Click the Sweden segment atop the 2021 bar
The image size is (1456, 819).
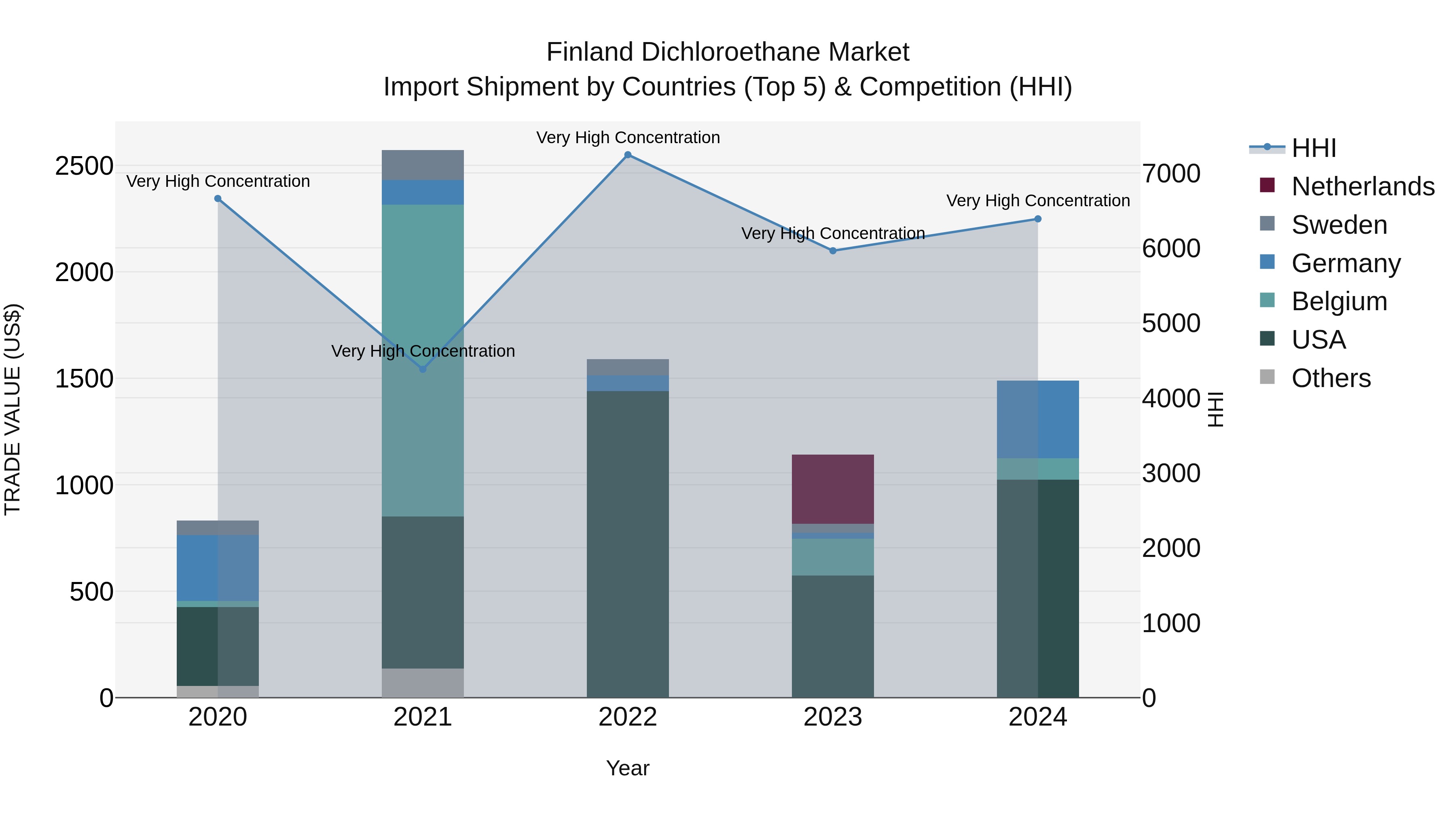423,165
